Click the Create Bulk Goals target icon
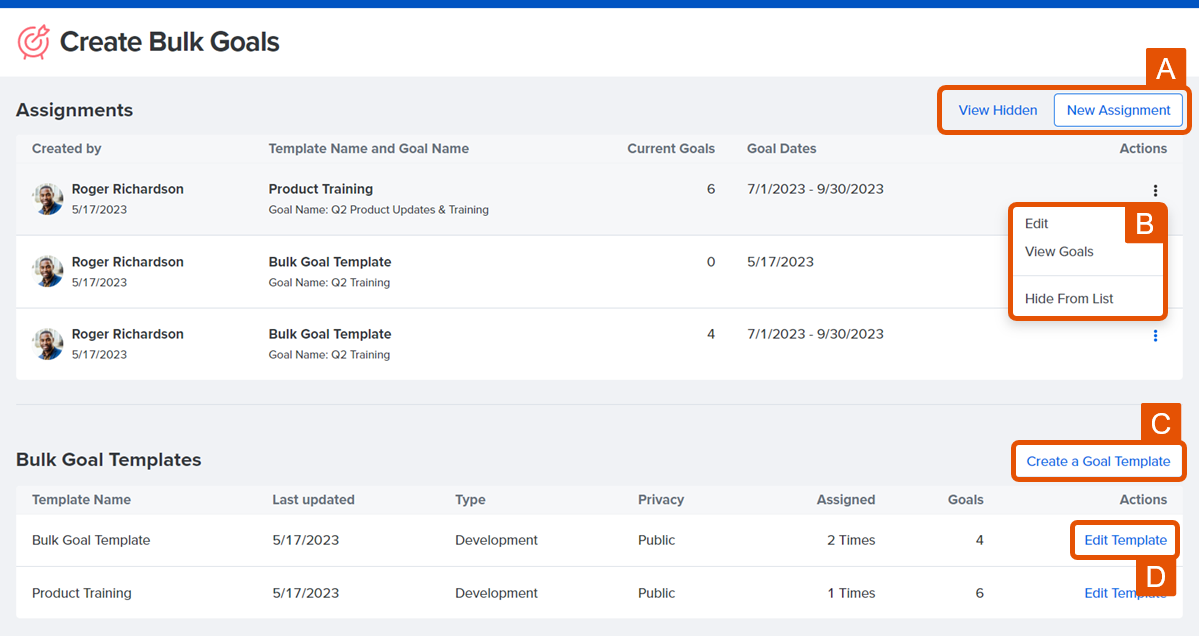 click(x=33, y=42)
